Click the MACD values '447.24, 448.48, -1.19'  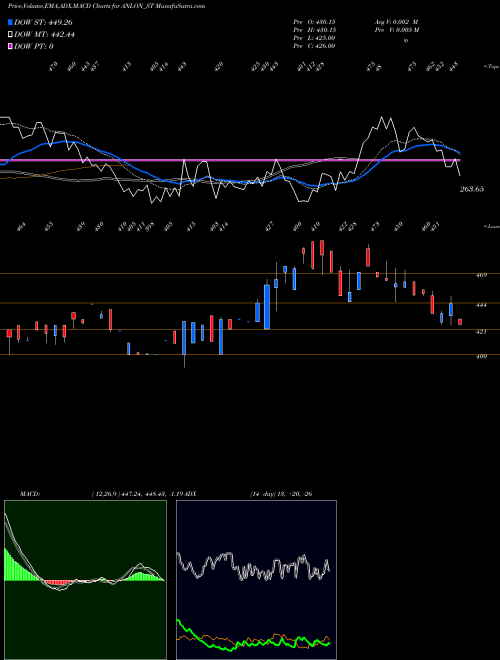[x=154, y=494]
